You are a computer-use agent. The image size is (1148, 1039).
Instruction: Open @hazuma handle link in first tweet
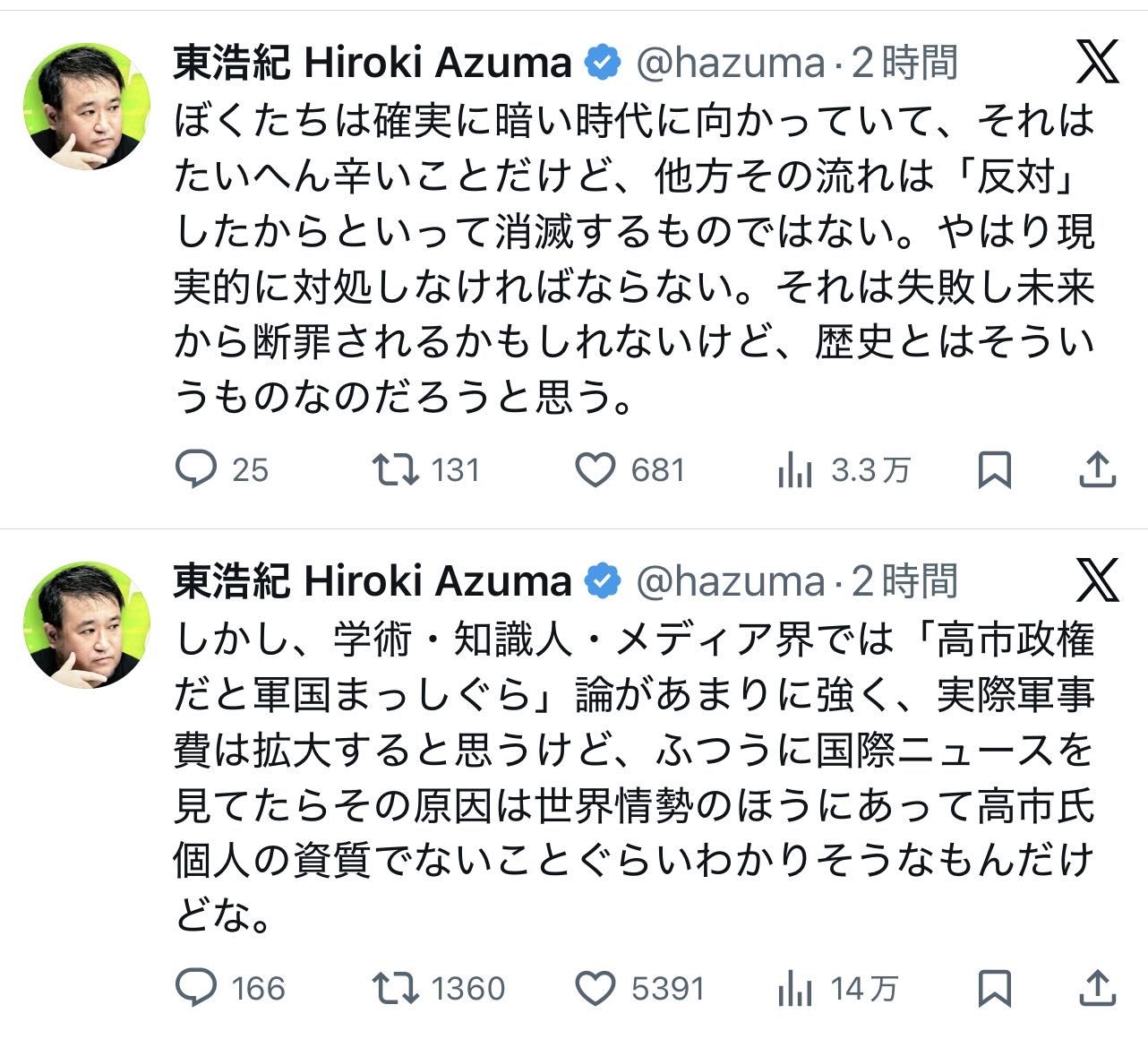[x=730, y=63]
